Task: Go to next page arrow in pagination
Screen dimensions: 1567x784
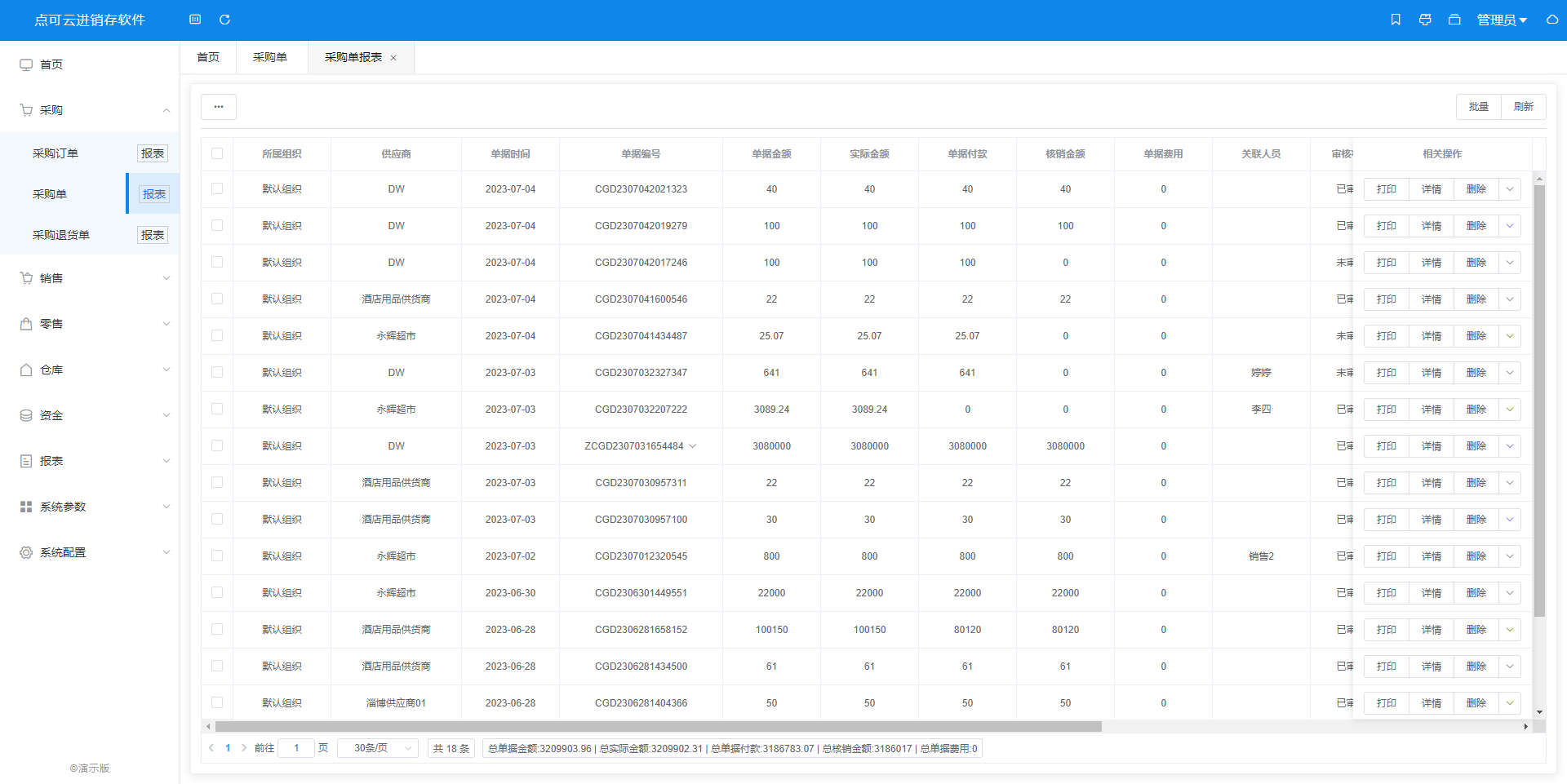Action: coord(244,748)
